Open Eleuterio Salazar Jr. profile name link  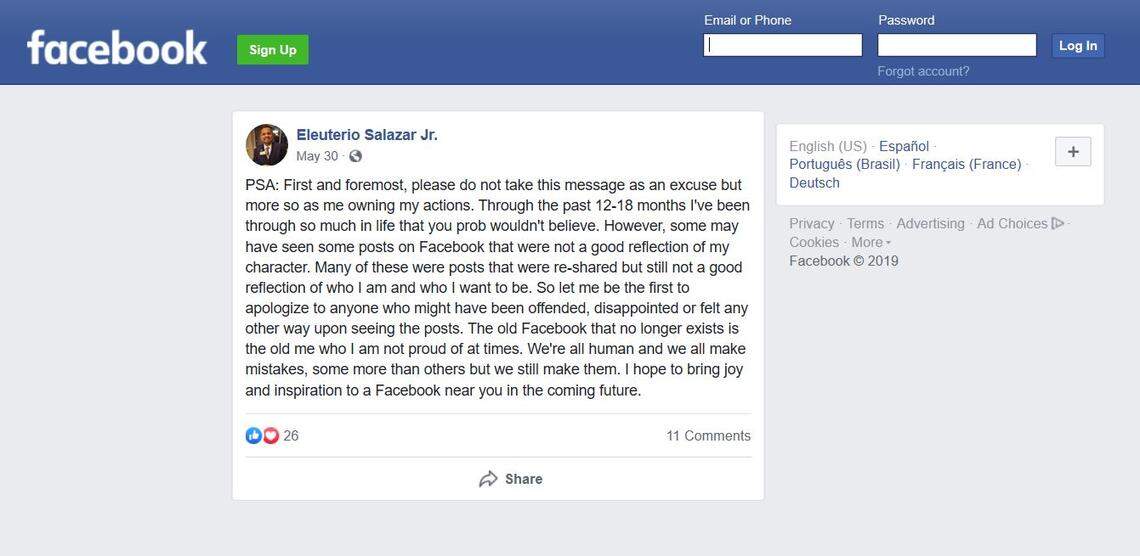[x=367, y=135]
